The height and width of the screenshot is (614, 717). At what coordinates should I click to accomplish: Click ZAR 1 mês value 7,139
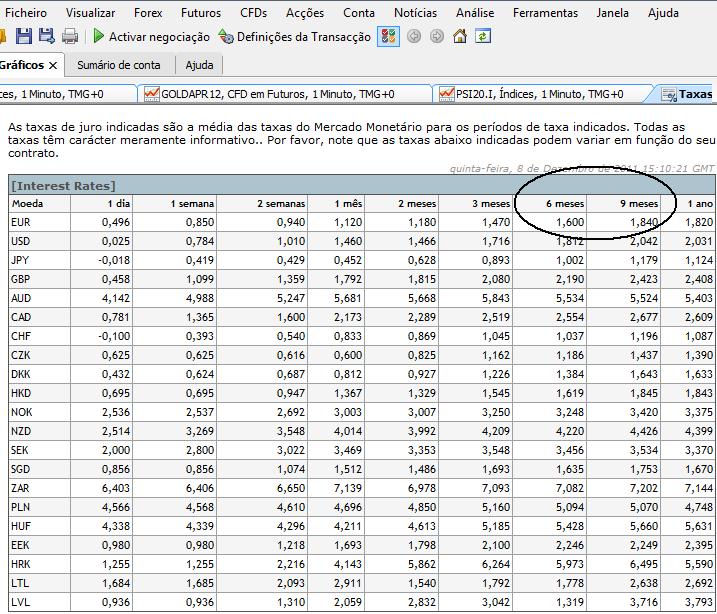point(348,488)
